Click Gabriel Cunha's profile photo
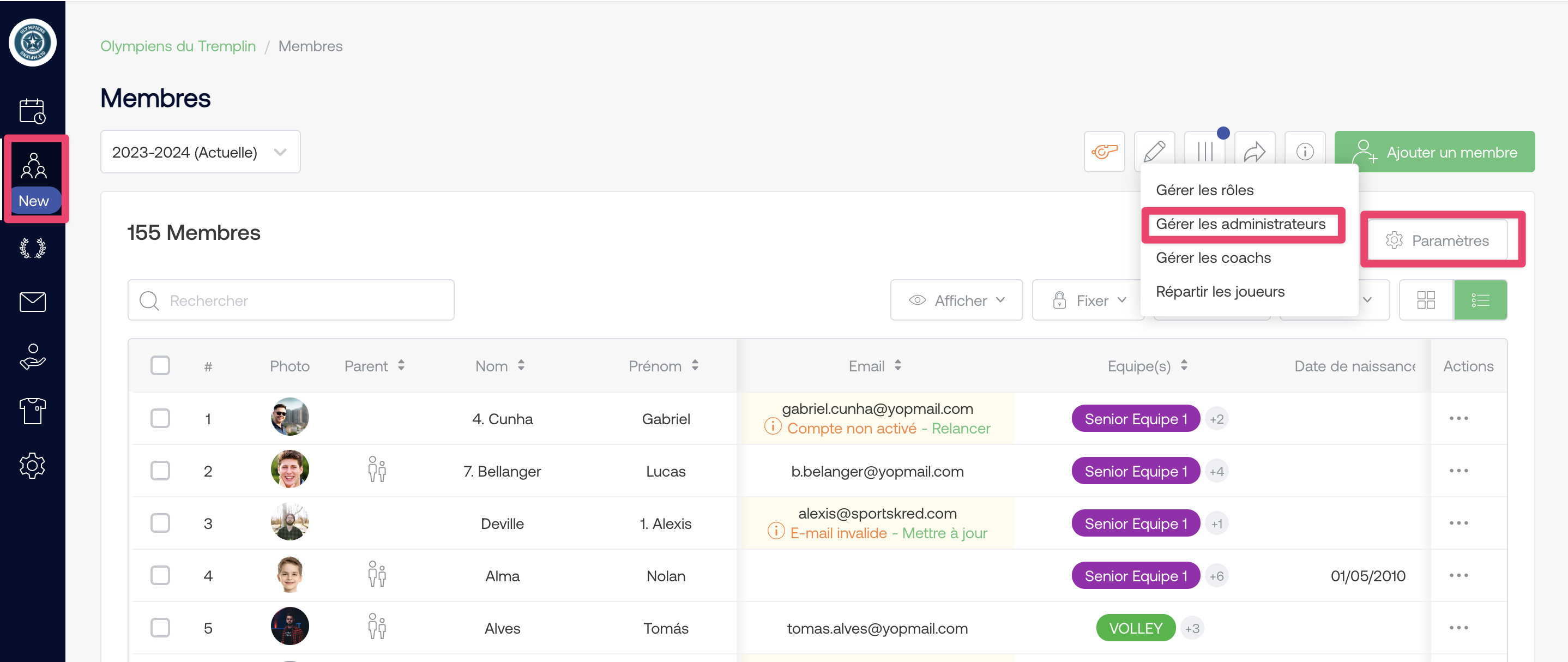 pos(290,417)
